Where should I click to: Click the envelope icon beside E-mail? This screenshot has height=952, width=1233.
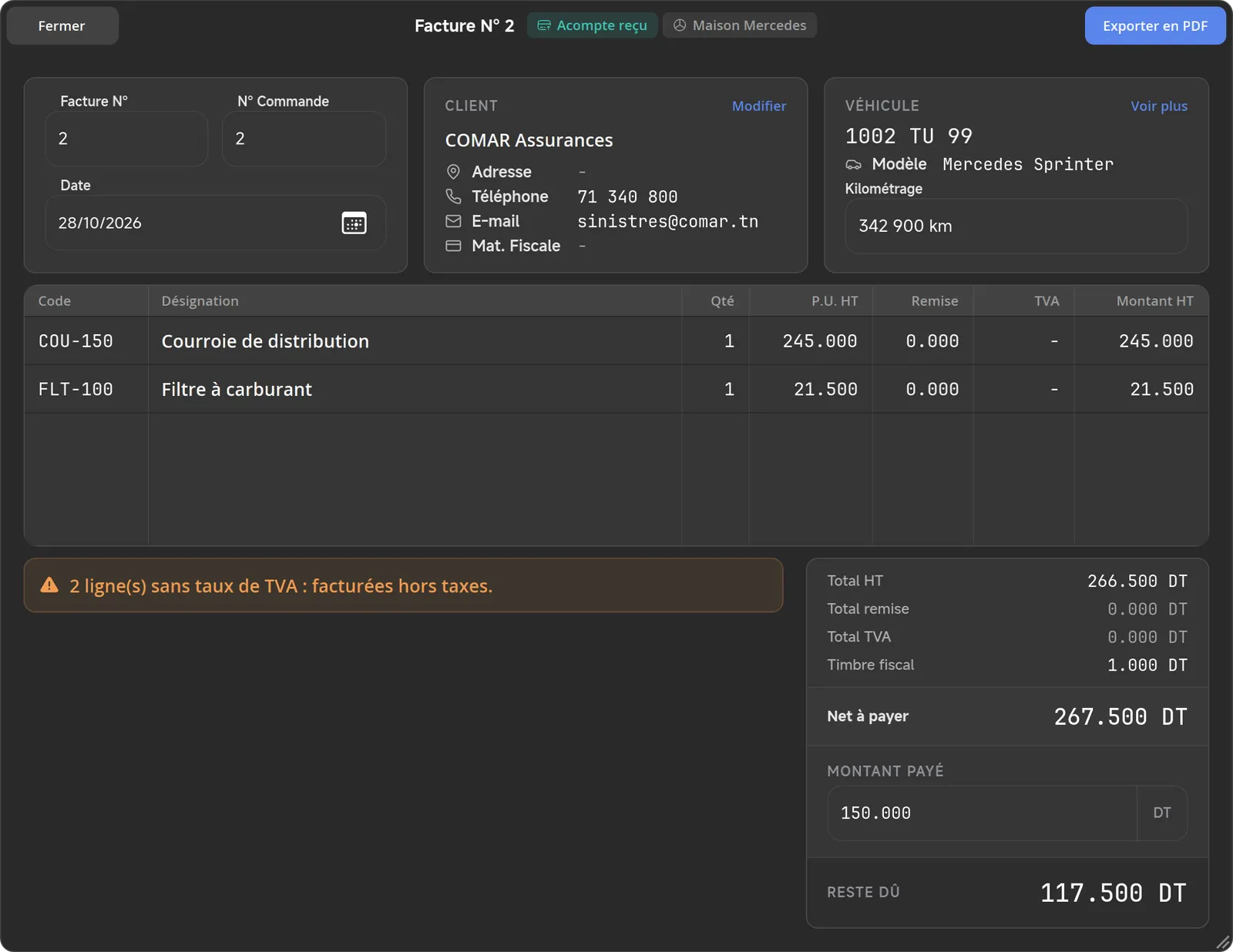tap(453, 221)
